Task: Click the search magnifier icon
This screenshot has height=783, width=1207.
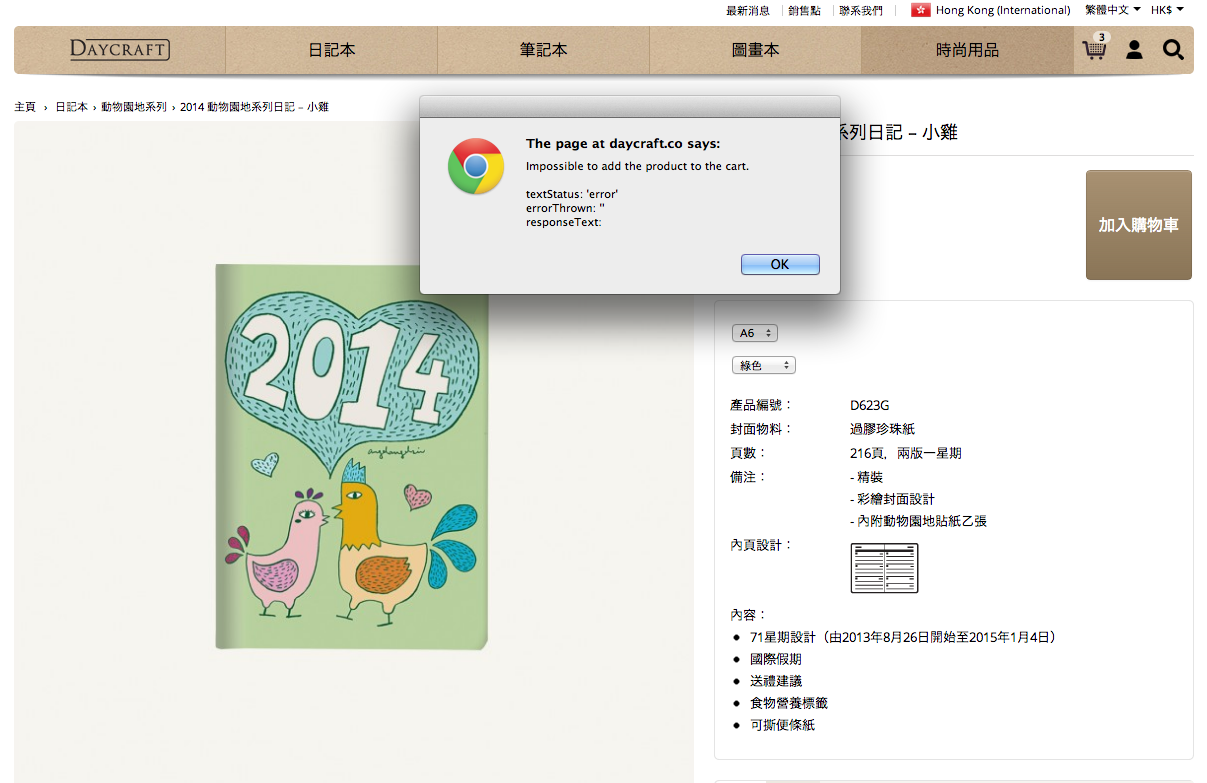Action: coord(1173,49)
